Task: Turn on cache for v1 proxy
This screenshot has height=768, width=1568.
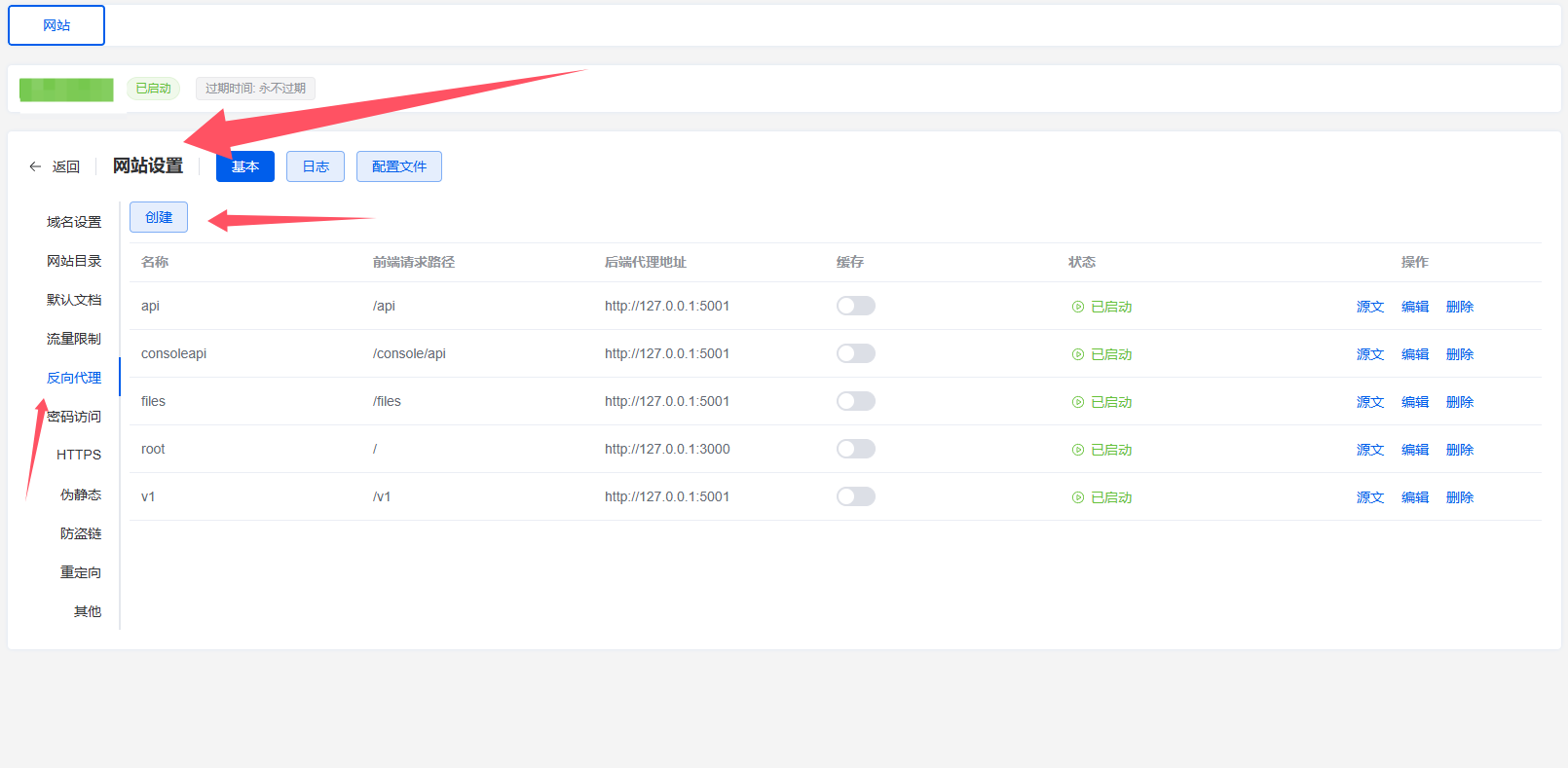Action: click(x=855, y=496)
